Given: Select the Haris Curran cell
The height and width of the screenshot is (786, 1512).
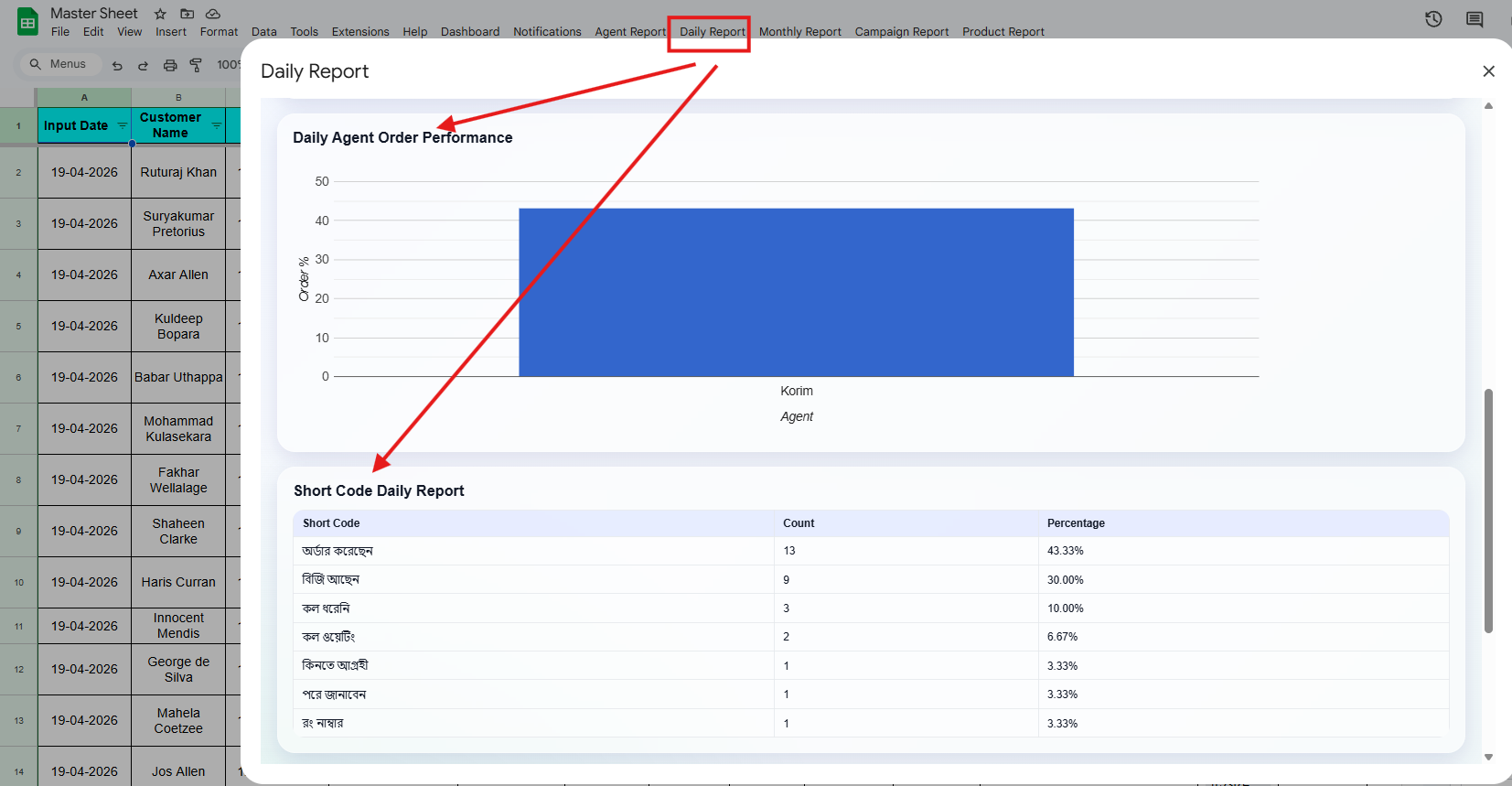Looking at the screenshot, I should pyautogui.click(x=178, y=582).
